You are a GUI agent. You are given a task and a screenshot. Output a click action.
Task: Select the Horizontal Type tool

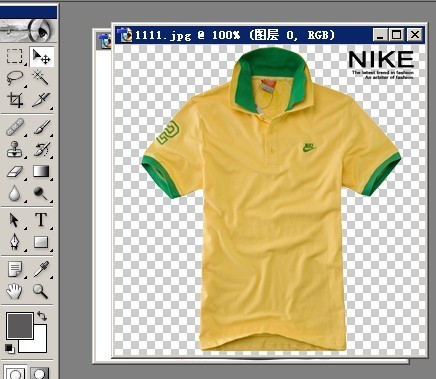[x=41, y=220]
